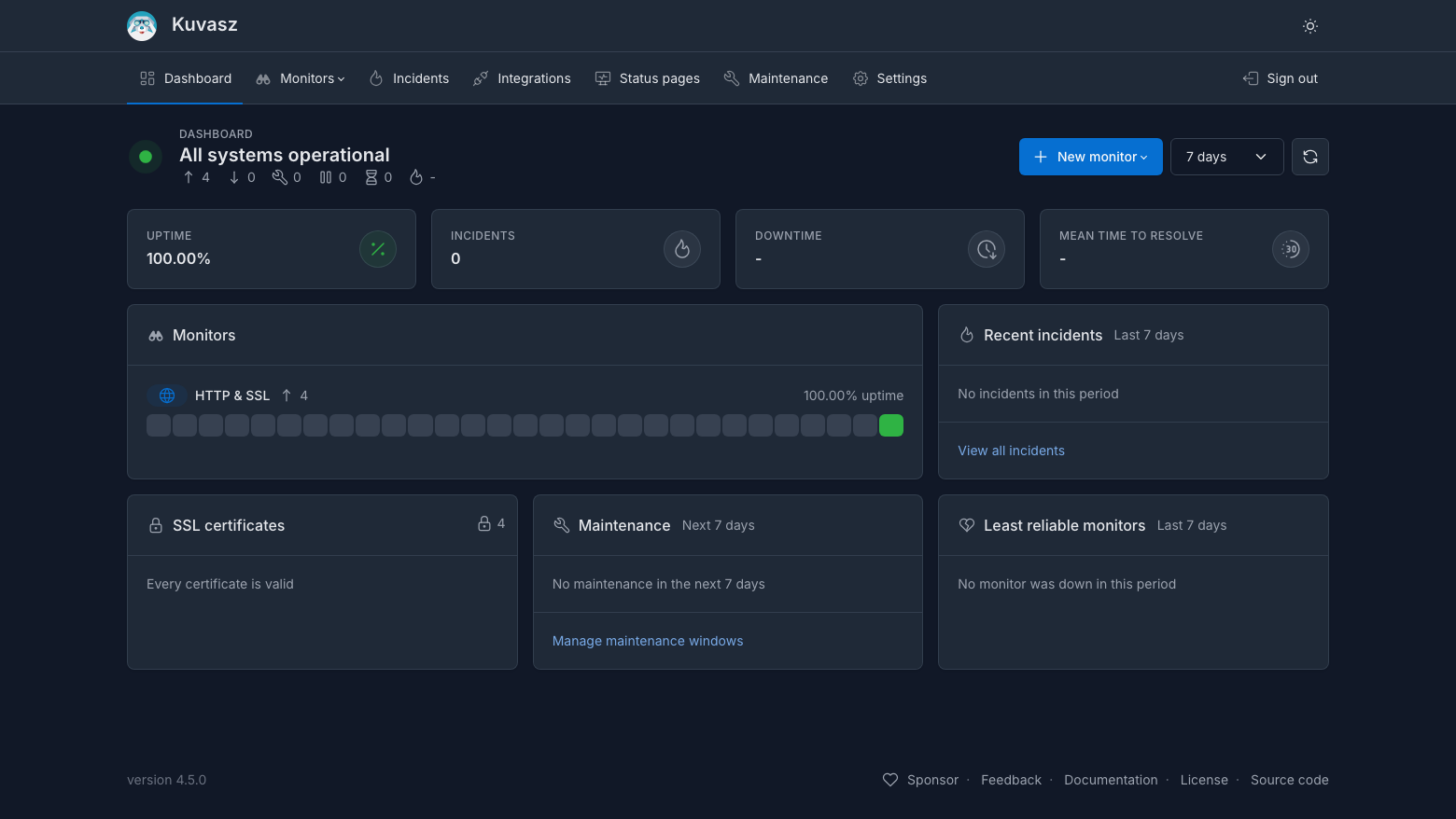This screenshot has height=819, width=1456.
Task: Open the Source code footer link
Action: click(x=1290, y=780)
